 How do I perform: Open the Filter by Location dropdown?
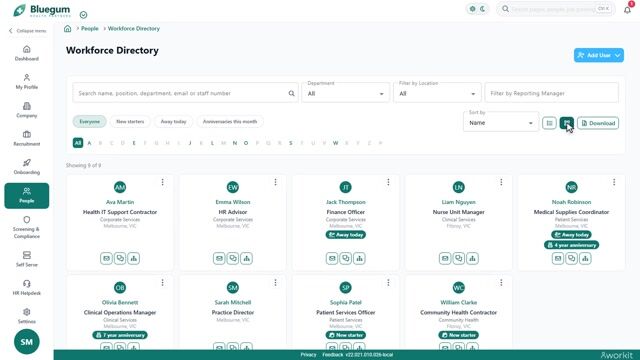[x=437, y=92]
